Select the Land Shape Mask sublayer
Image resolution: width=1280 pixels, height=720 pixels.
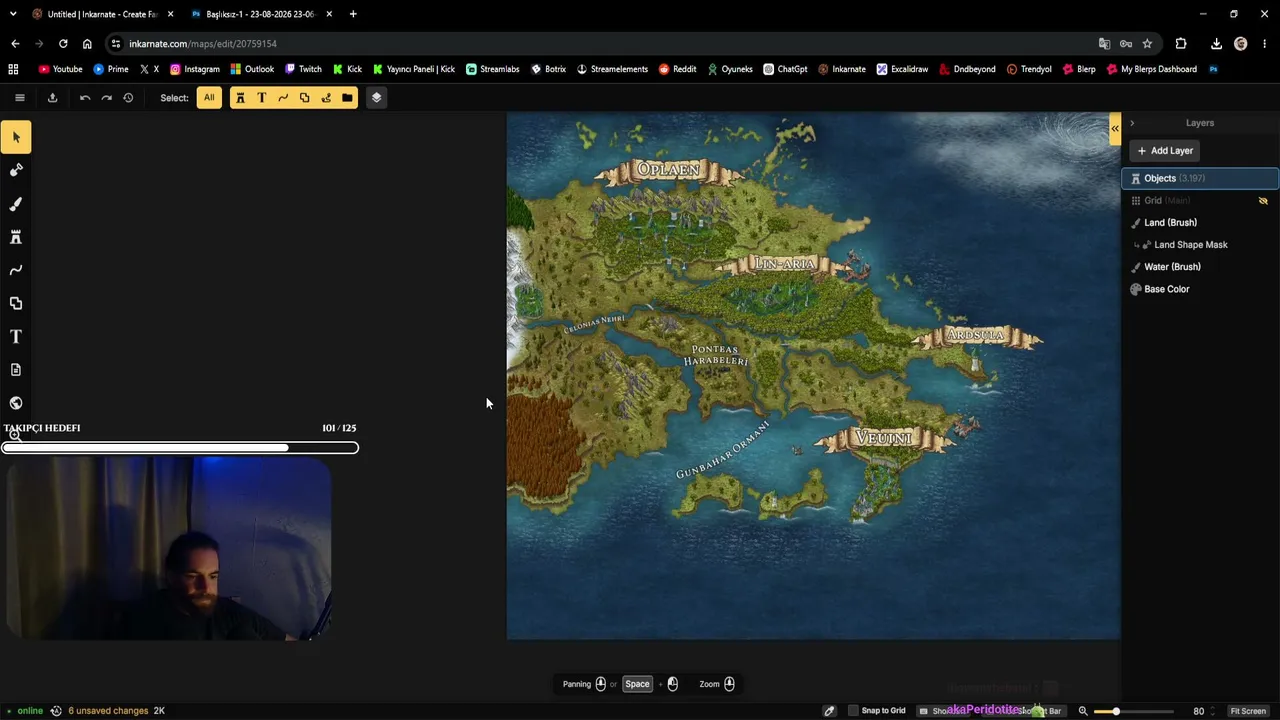[1200, 244]
